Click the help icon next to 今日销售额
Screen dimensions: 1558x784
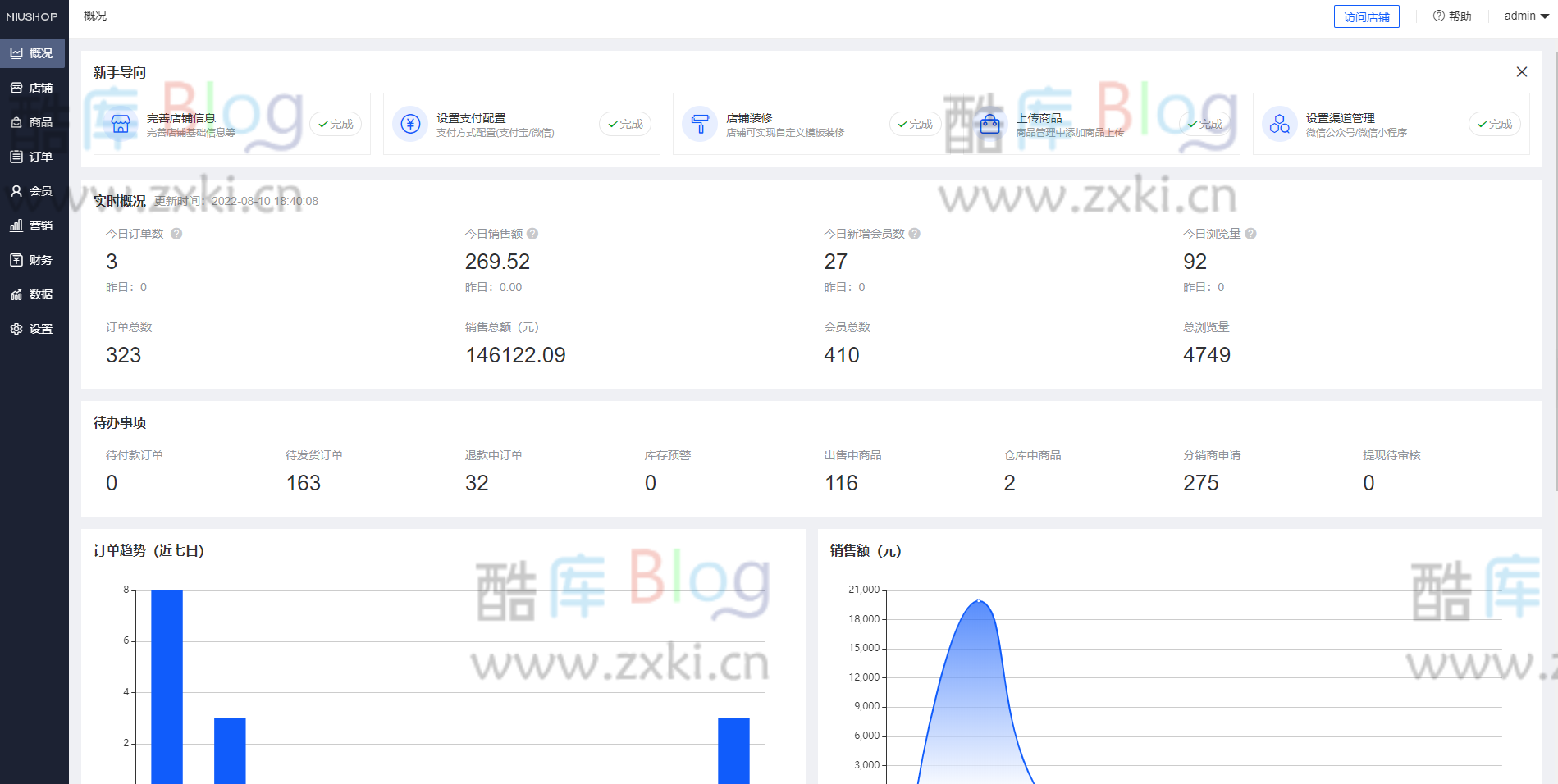coord(532,233)
